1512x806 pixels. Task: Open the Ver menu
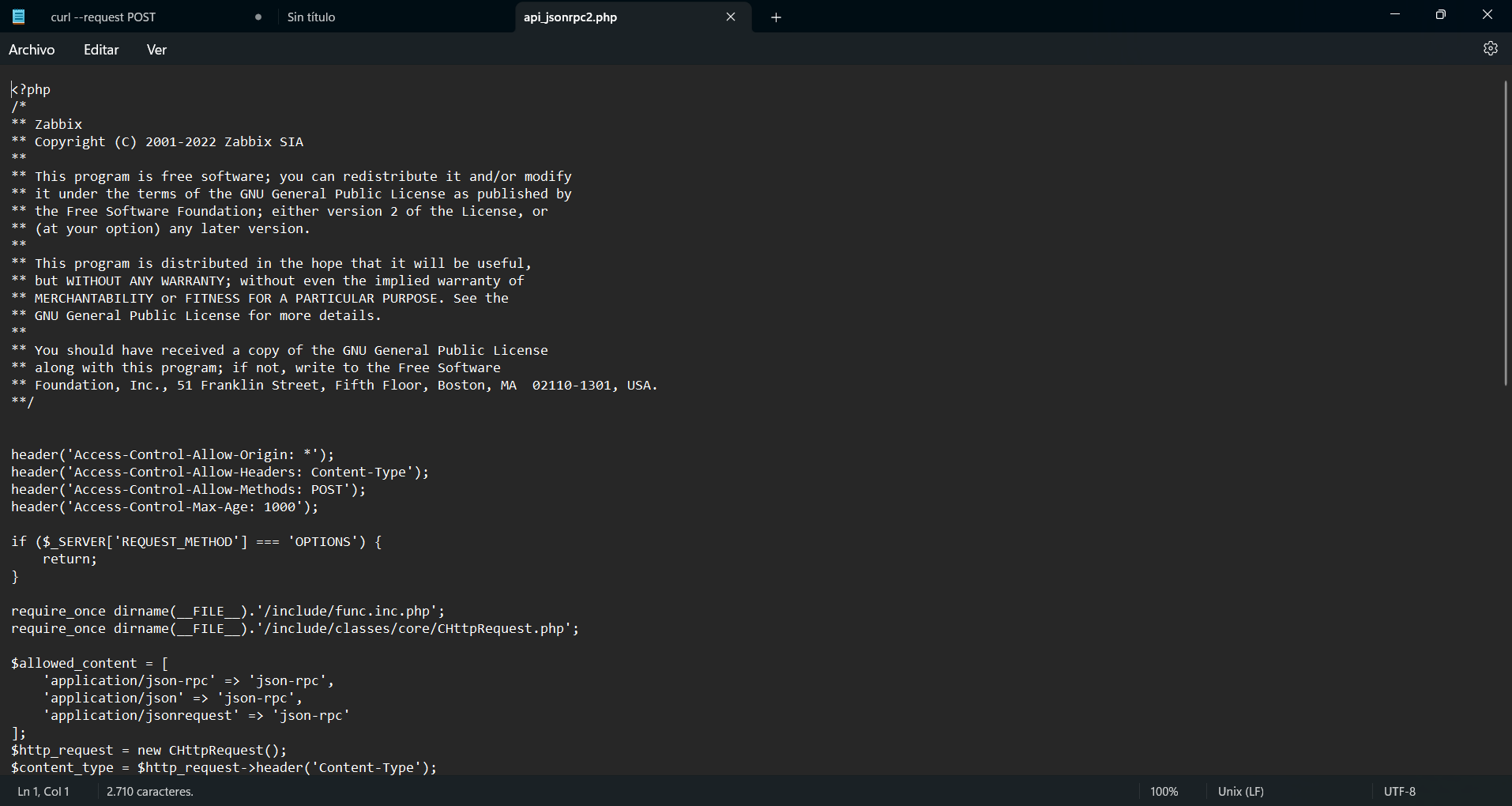point(156,50)
